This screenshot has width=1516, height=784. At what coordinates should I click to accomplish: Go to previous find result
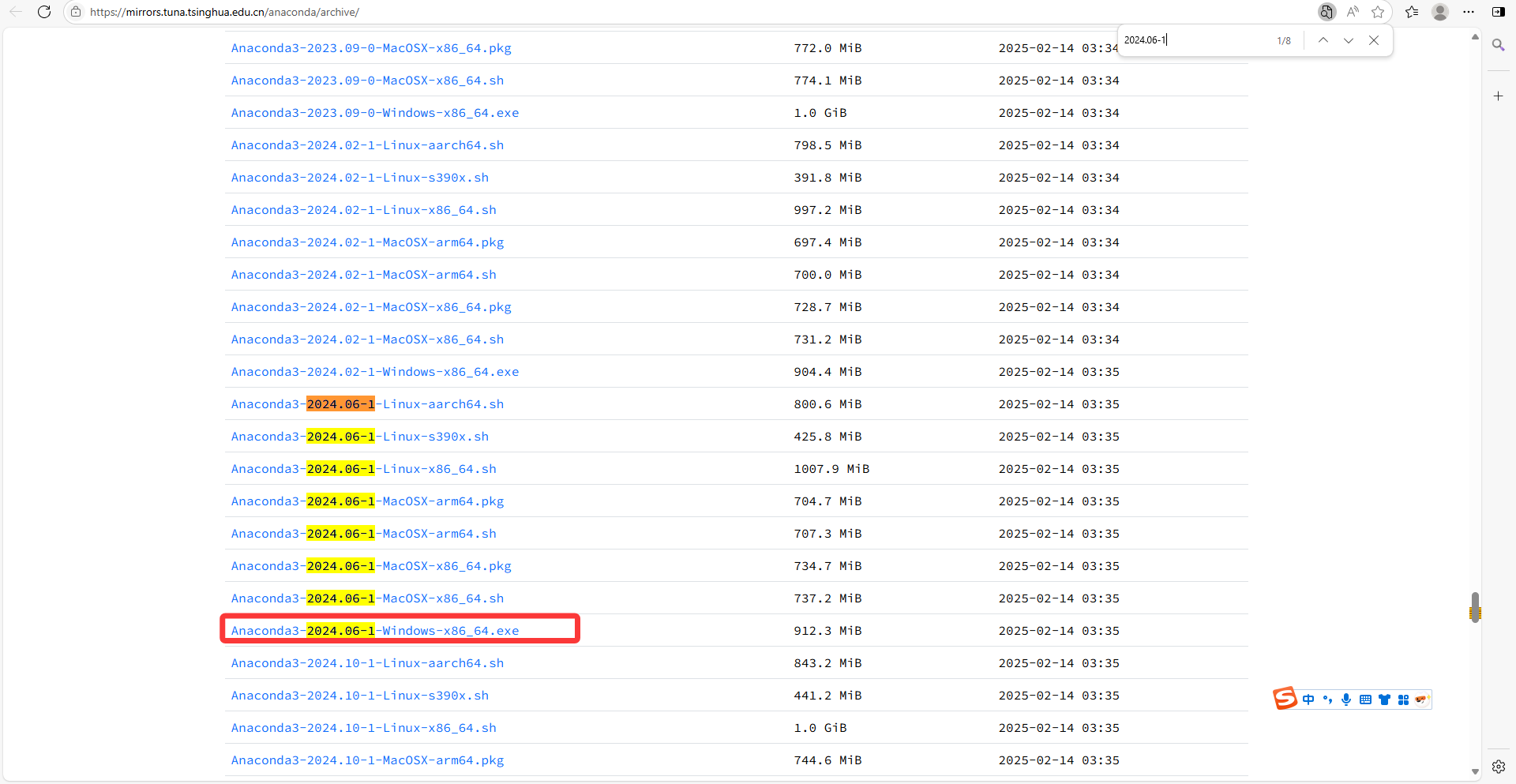click(x=1323, y=40)
